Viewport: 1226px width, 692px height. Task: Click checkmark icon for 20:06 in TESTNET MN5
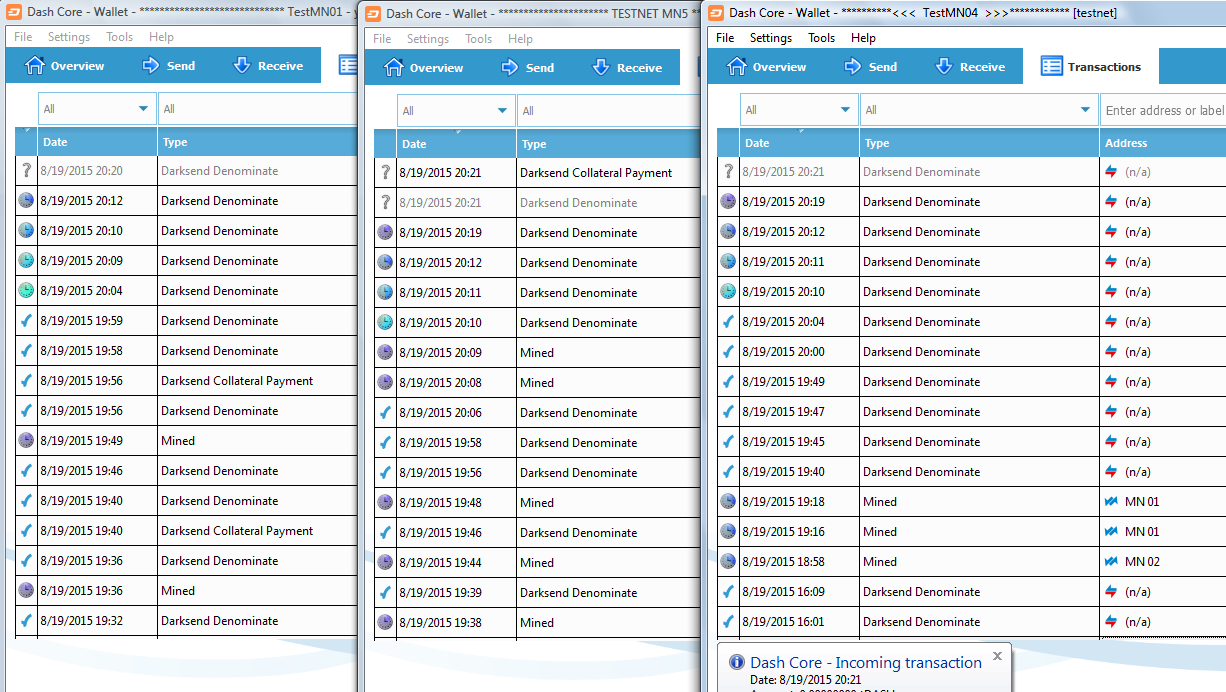click(385, 413)
